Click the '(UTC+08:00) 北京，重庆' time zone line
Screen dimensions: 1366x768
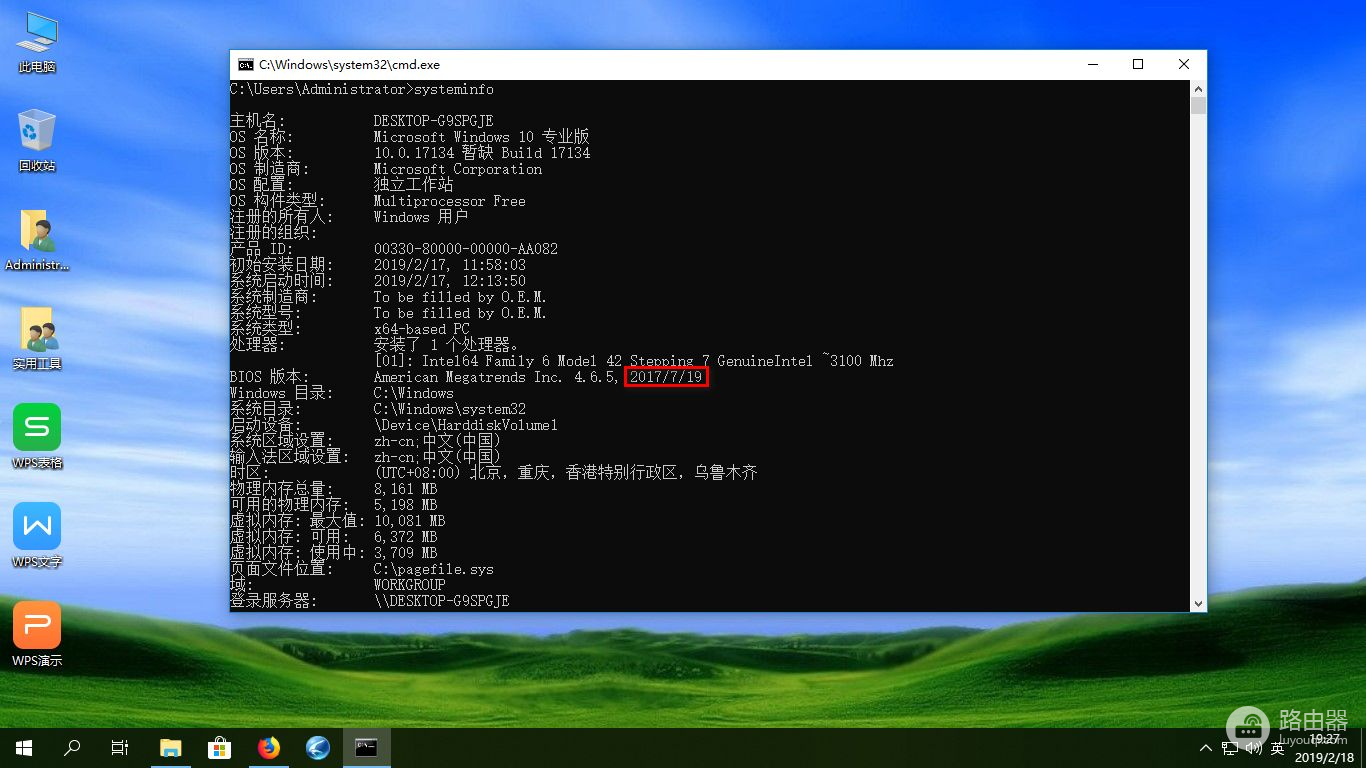click(565, 473)
